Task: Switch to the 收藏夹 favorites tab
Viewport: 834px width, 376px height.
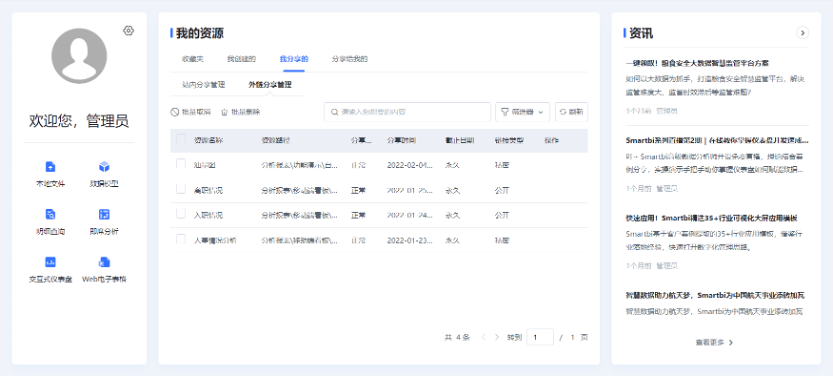Action: coord(193,59)
